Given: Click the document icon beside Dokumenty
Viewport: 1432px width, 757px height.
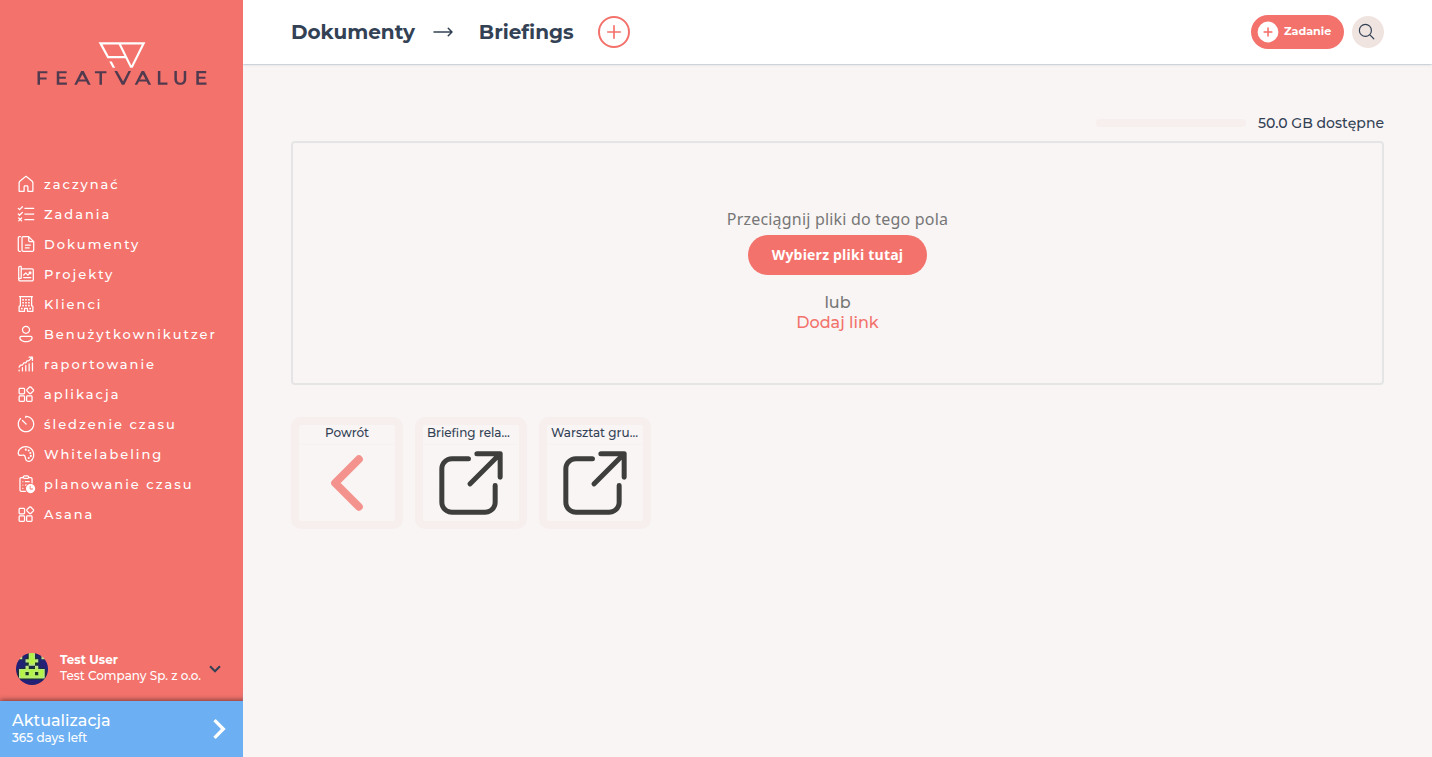Looking at the screenshot, I should [x=26, y=244].
